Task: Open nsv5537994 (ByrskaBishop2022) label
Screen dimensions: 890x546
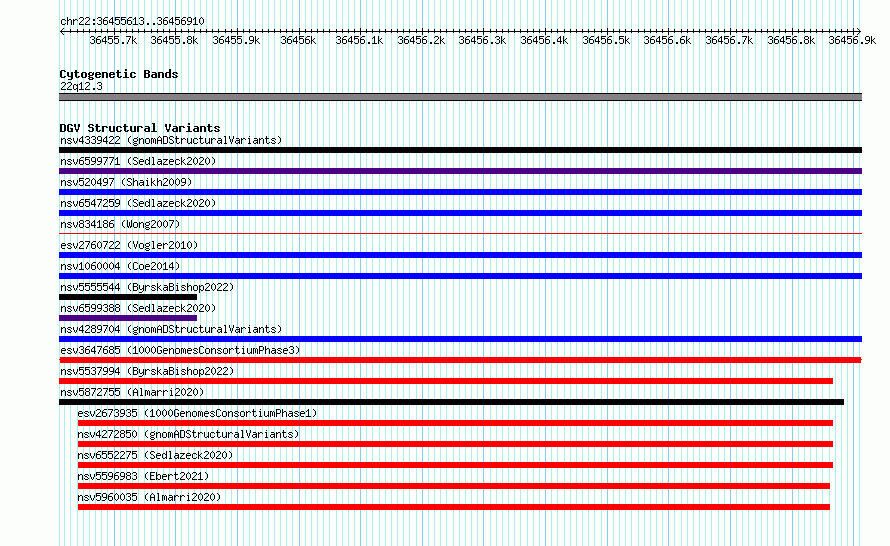Action: (x=147, y=371)
